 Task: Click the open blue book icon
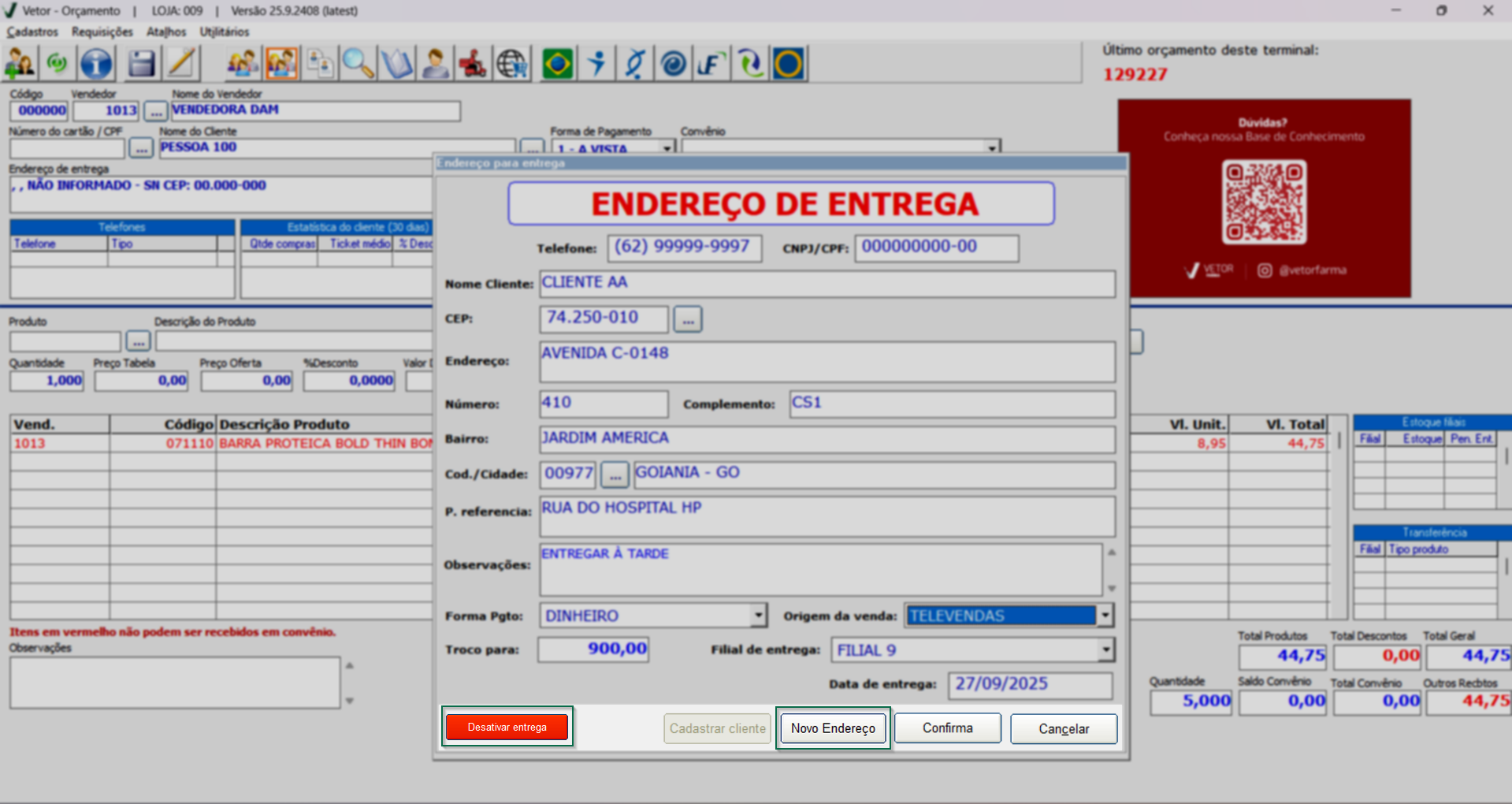[396, 64]
